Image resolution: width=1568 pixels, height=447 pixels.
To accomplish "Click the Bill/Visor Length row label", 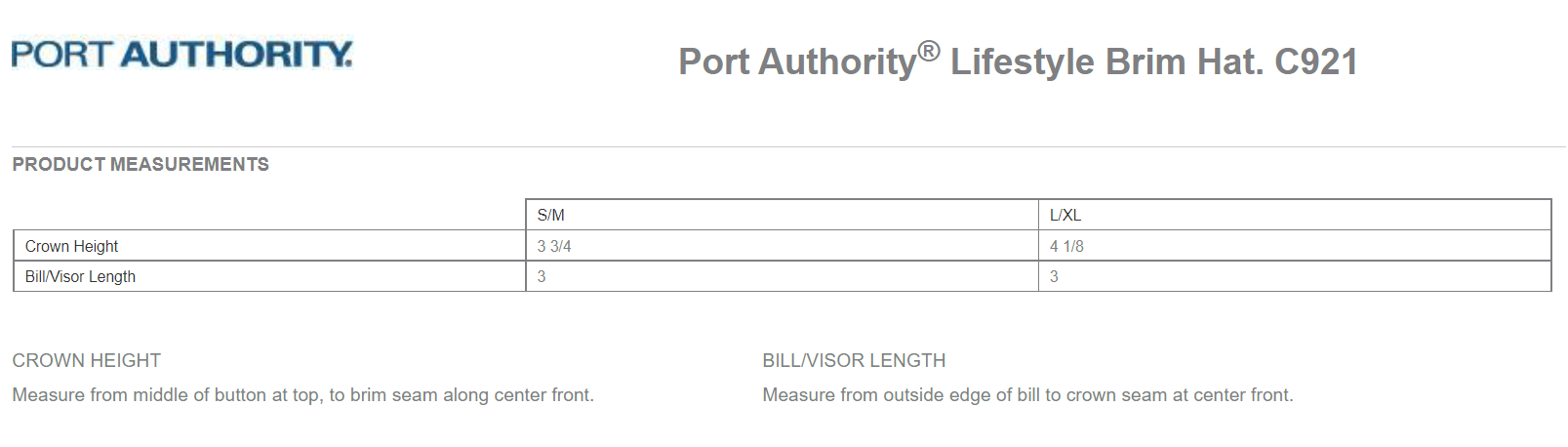I will pos(269,276).
